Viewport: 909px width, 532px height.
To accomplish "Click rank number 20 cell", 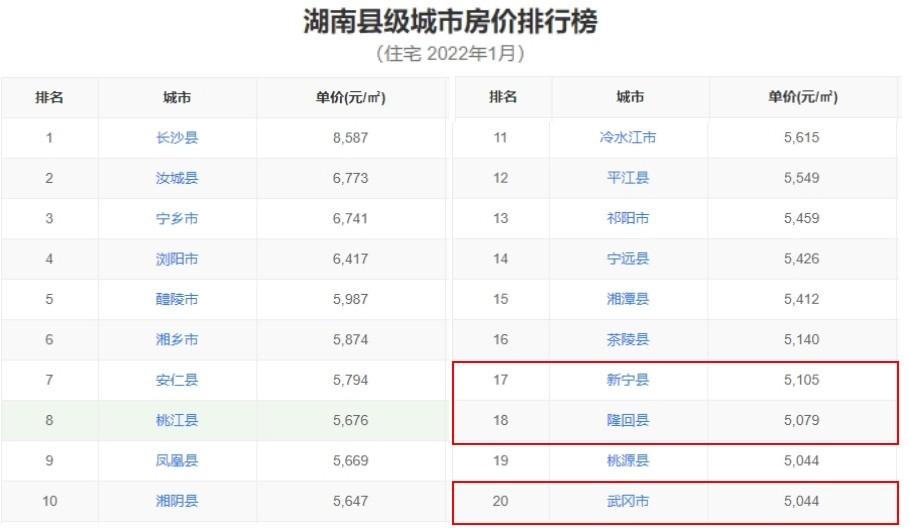I will click(501, 501).
